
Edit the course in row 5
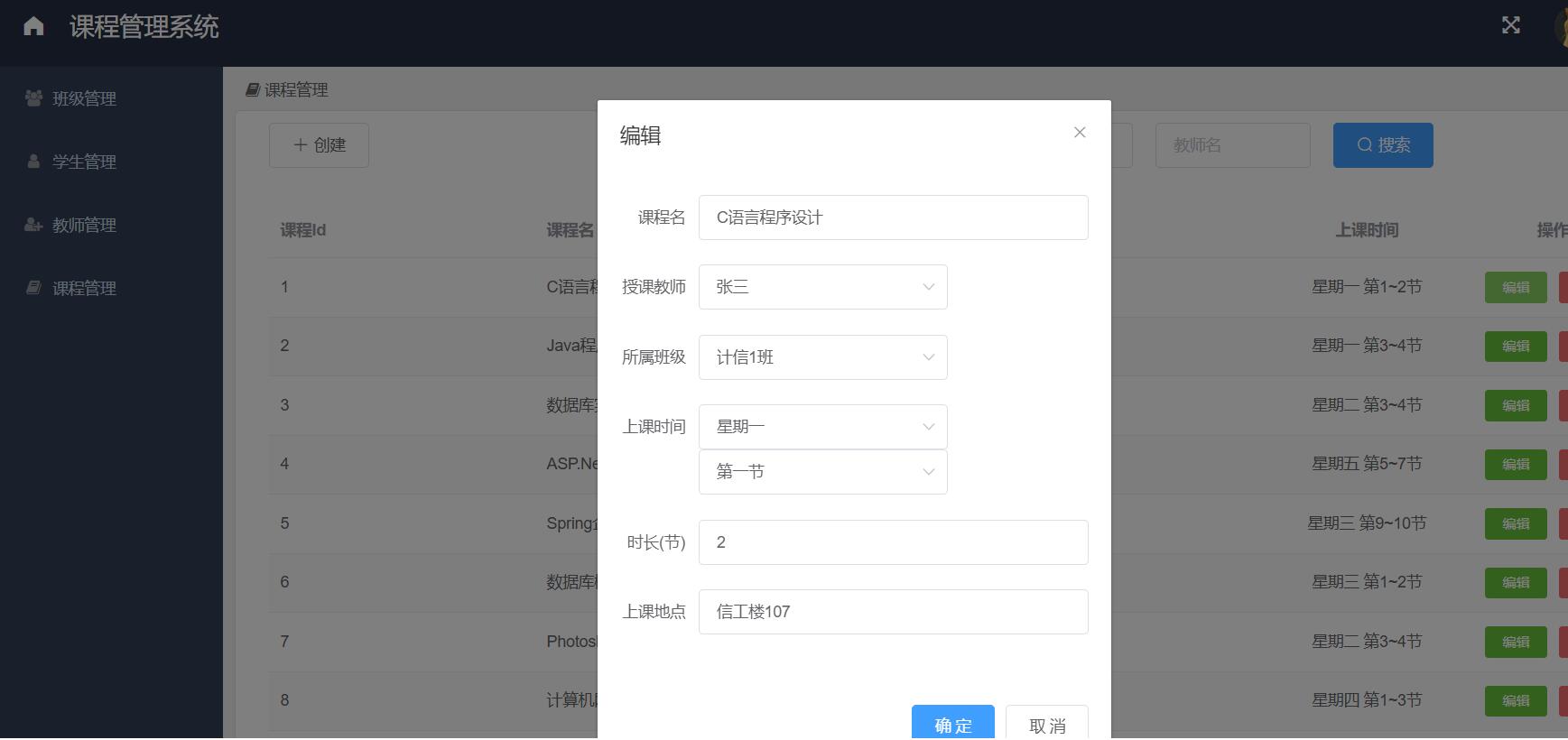[x=1515, y=524]
